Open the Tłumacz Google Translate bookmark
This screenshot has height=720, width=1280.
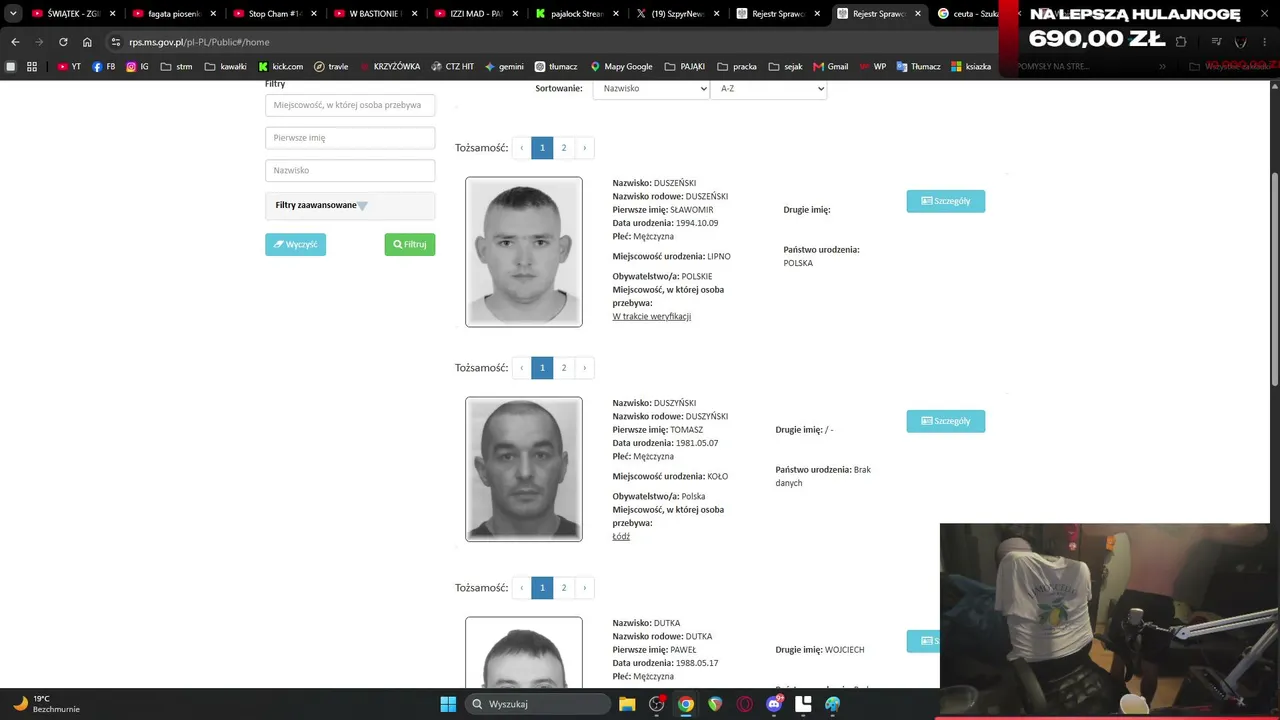(919, 66)
